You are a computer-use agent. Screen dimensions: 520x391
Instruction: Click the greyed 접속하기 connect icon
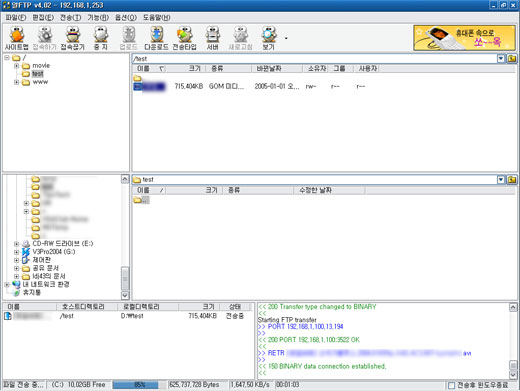tap(44, 38)
